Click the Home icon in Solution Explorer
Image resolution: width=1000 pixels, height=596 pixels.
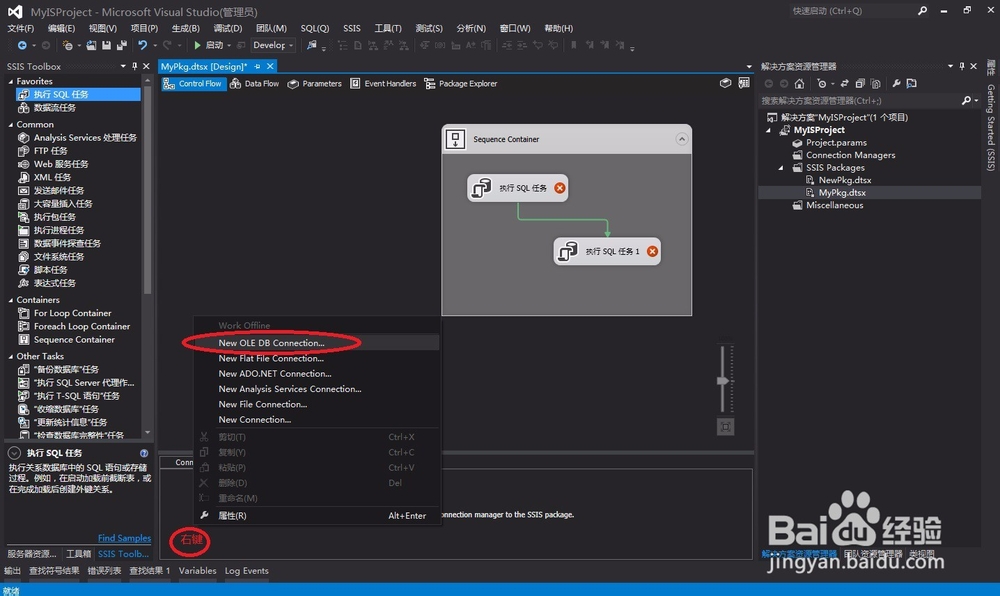coord(799,84)
